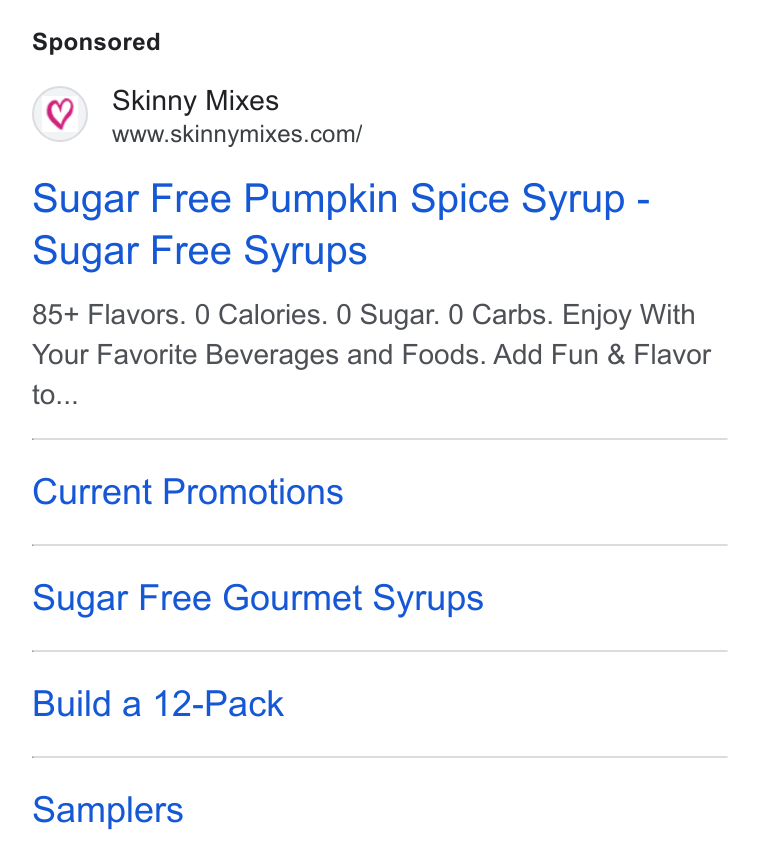Click the pink heart Skinny Mixes logo
This screenshot has height=862, width=760.
(60, 114)
